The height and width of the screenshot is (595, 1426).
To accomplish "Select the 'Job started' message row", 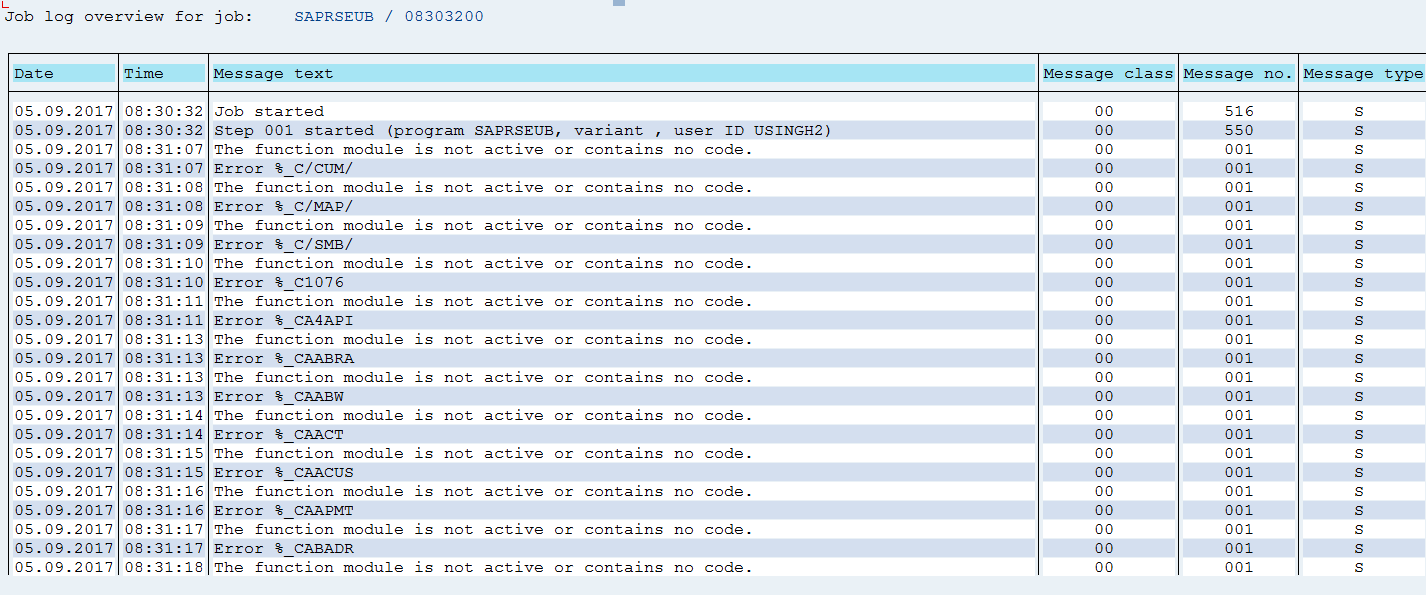I will (x=624, y=111).
